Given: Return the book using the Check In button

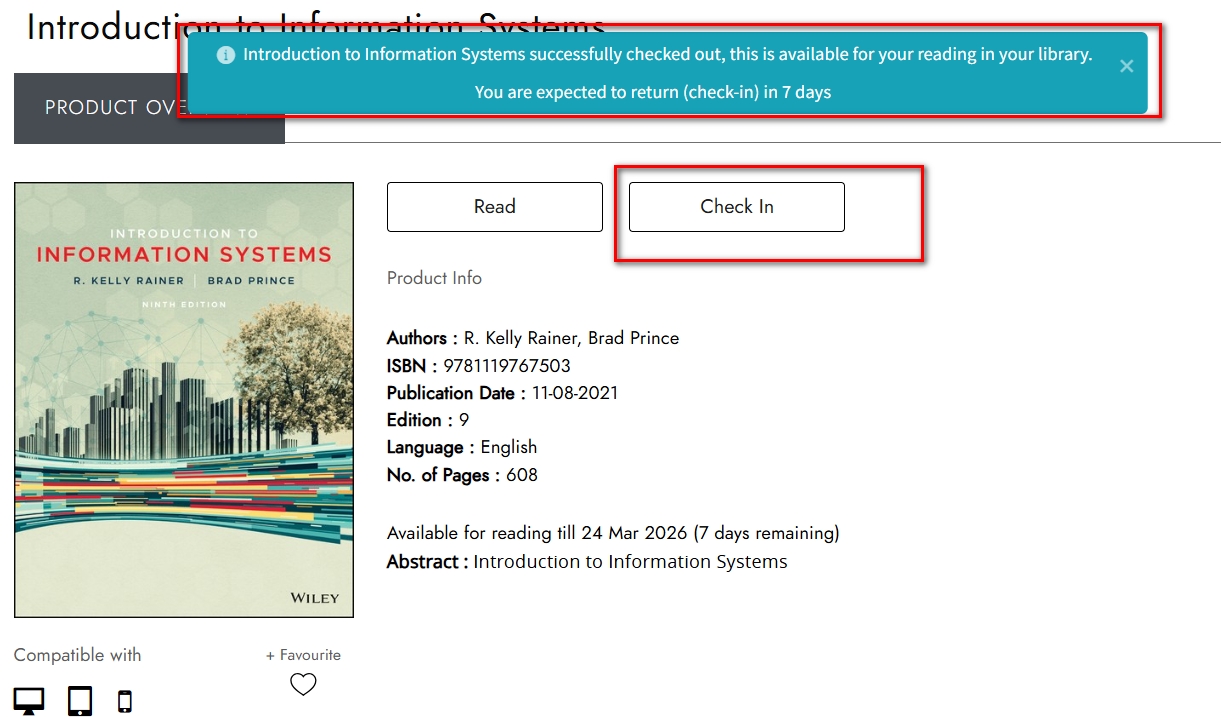Looking at the screenshot, I should 736,207.
